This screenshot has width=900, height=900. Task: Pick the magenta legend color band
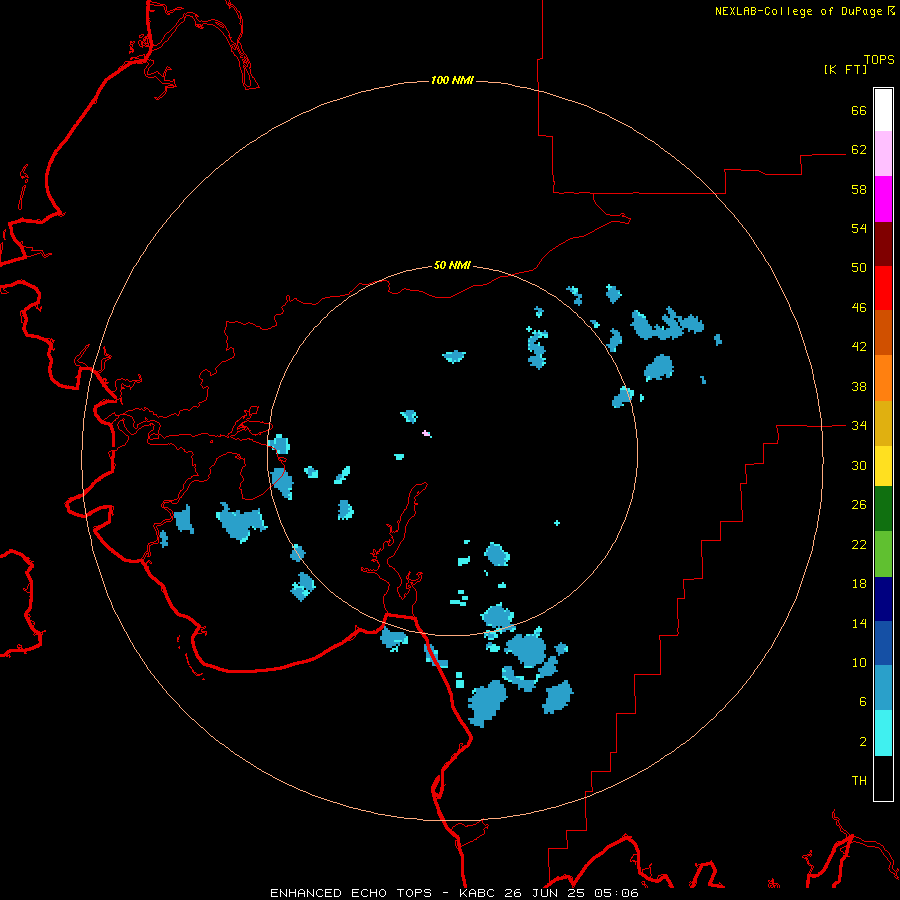(x=883, y=199)
